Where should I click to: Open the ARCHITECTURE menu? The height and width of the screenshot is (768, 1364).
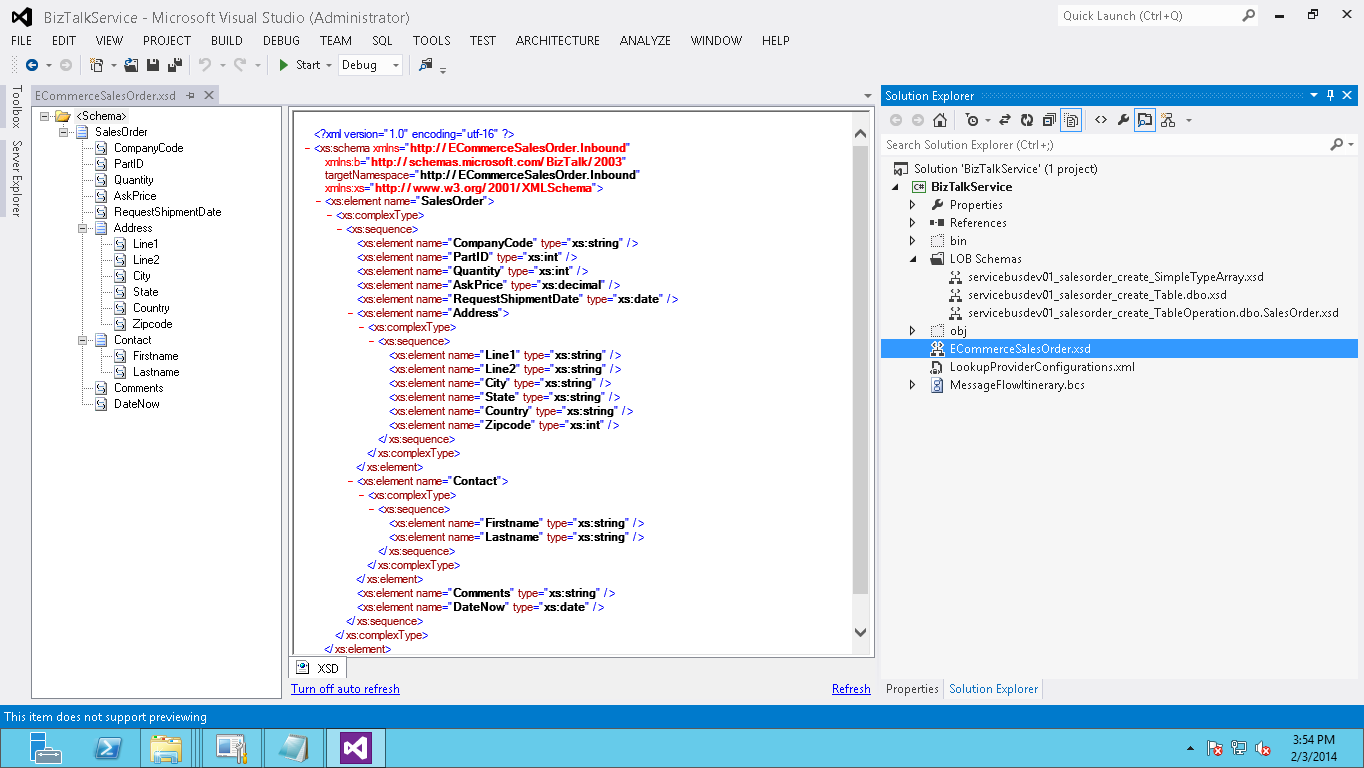click(557, 41)
